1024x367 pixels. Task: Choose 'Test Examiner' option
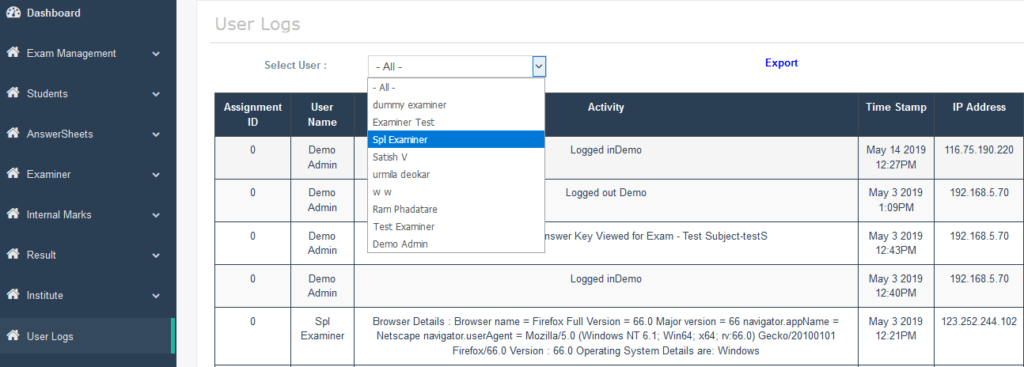tap(456, 227)
